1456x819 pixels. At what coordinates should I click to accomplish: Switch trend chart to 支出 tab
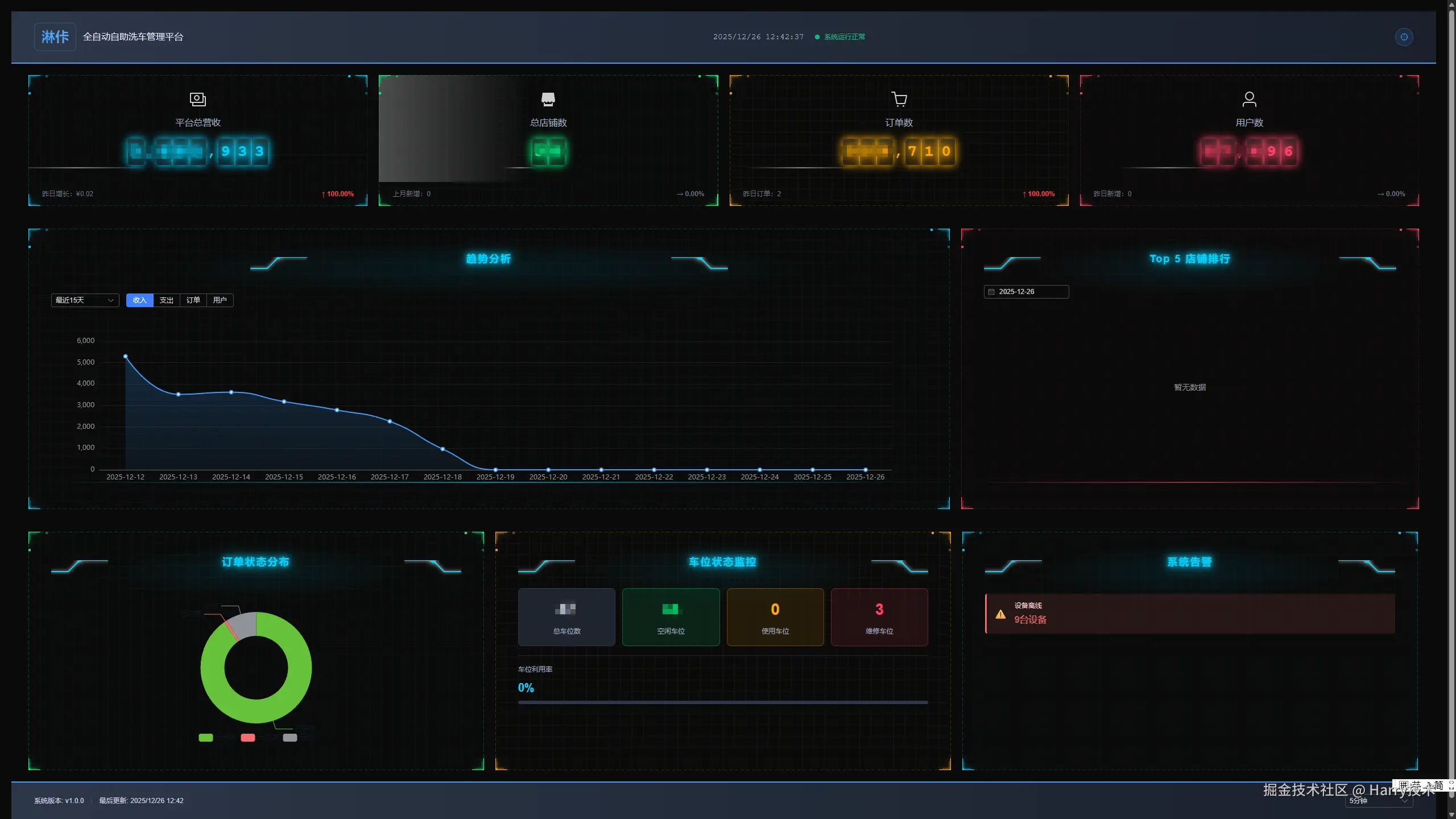pyautogui.click(x=167, y=300)
